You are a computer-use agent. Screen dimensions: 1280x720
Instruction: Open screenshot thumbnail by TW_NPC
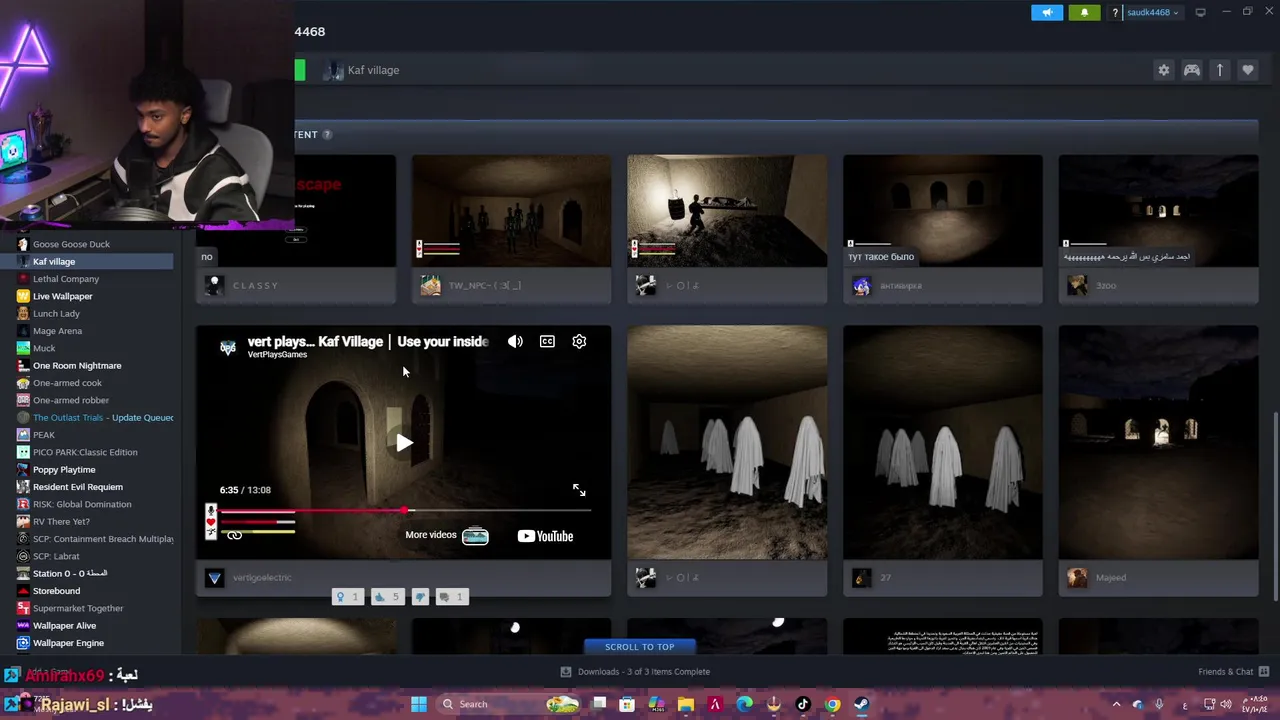point(511,211)
